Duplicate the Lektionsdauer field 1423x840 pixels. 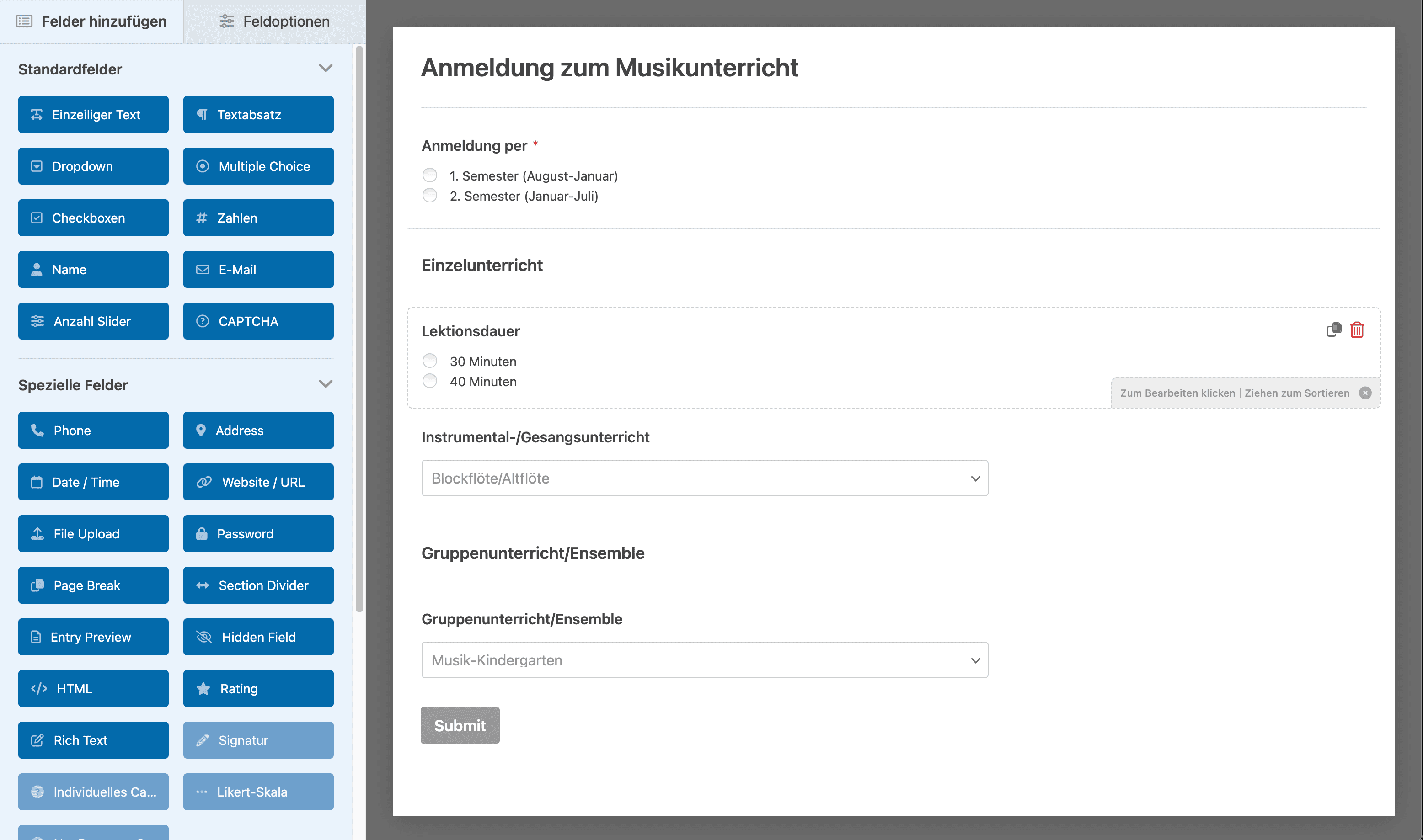click(1333, 330)
